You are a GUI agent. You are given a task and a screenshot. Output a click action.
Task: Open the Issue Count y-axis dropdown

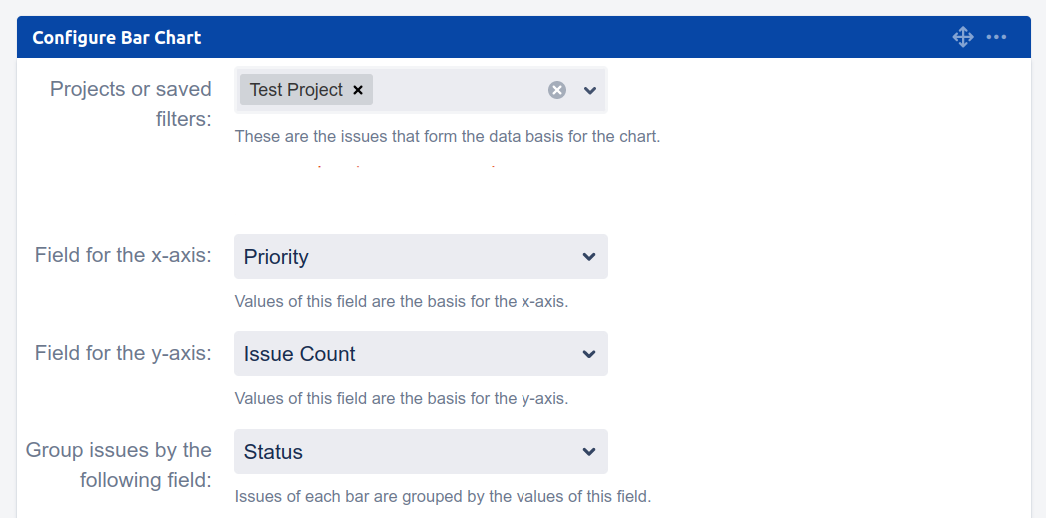click(x=420, y=354)
